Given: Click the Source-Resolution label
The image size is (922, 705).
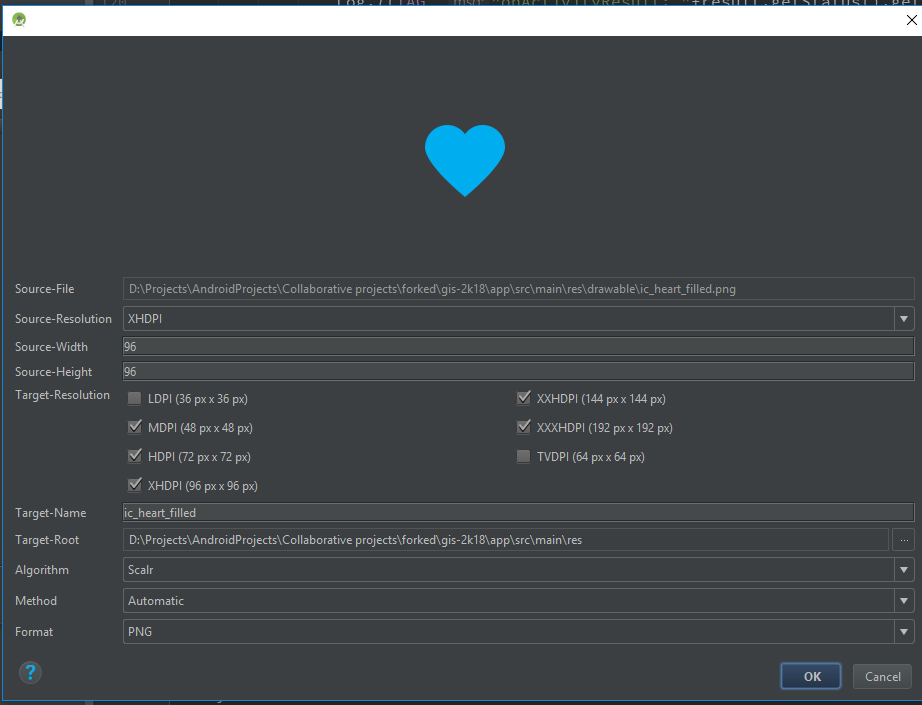Looking at the screenshot, I should point(63,319).
